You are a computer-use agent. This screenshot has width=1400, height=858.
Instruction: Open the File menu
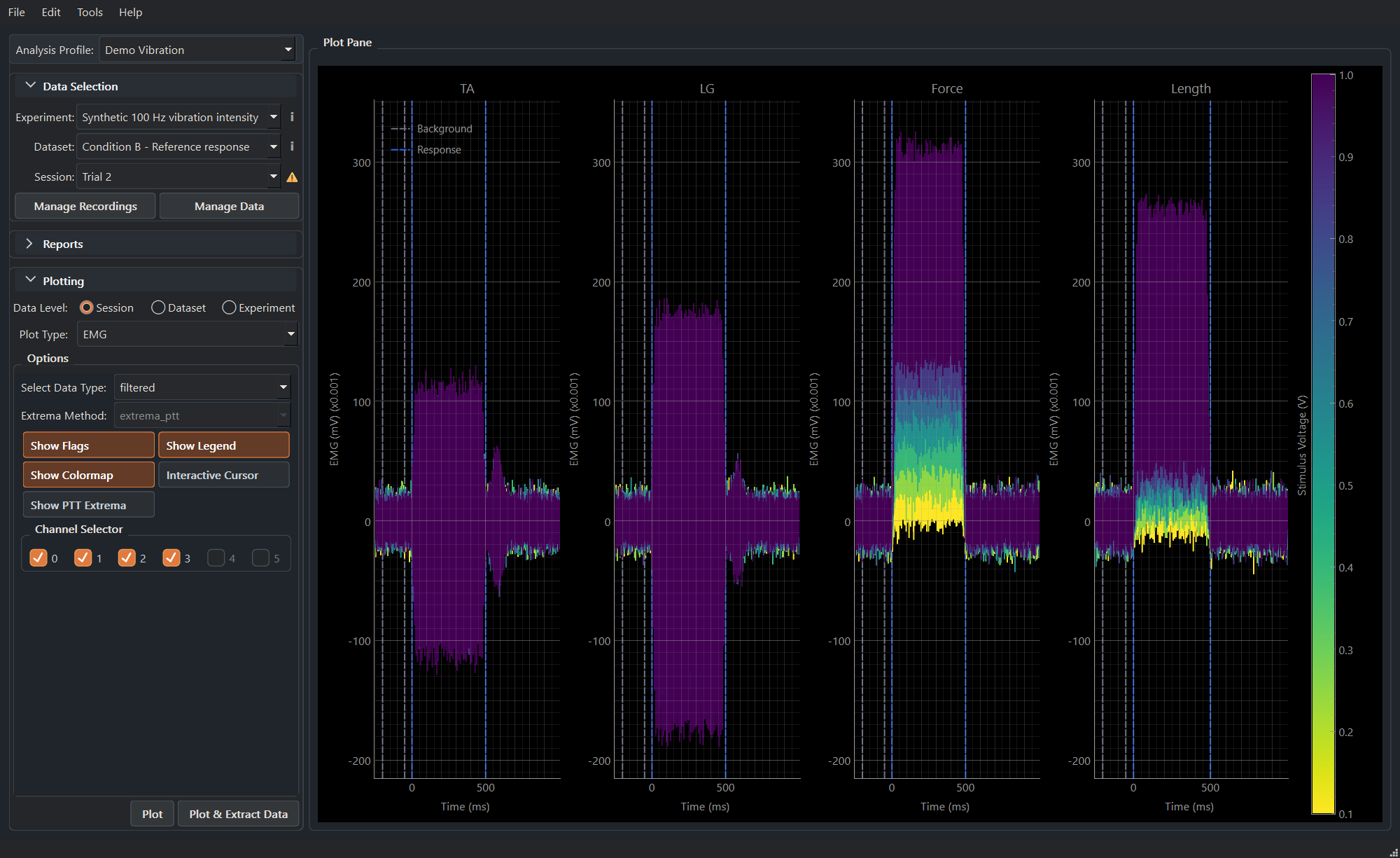pyautogui.click(x=17, y=12)
